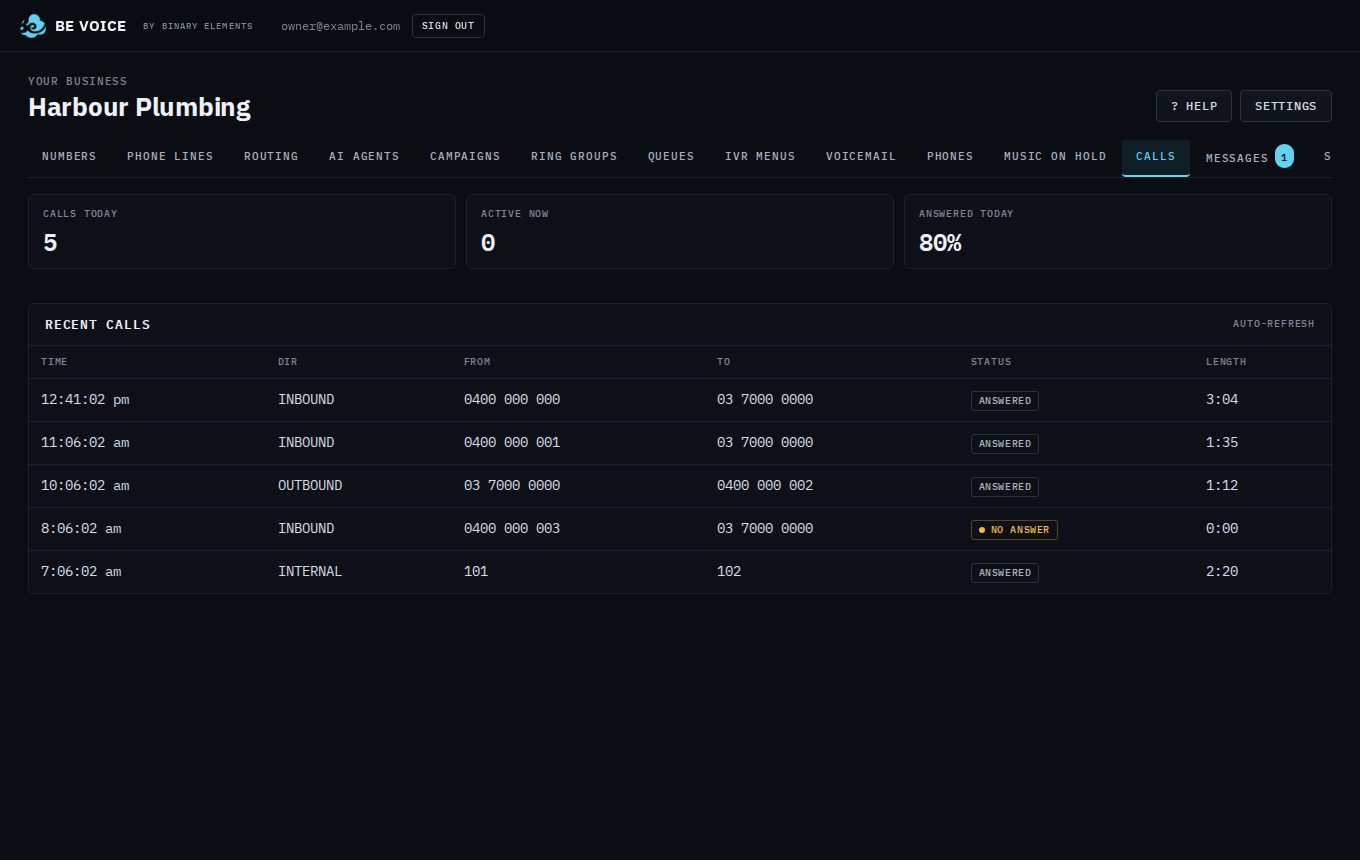
Task: Click the Length column header
Action: coord(1226,362)
